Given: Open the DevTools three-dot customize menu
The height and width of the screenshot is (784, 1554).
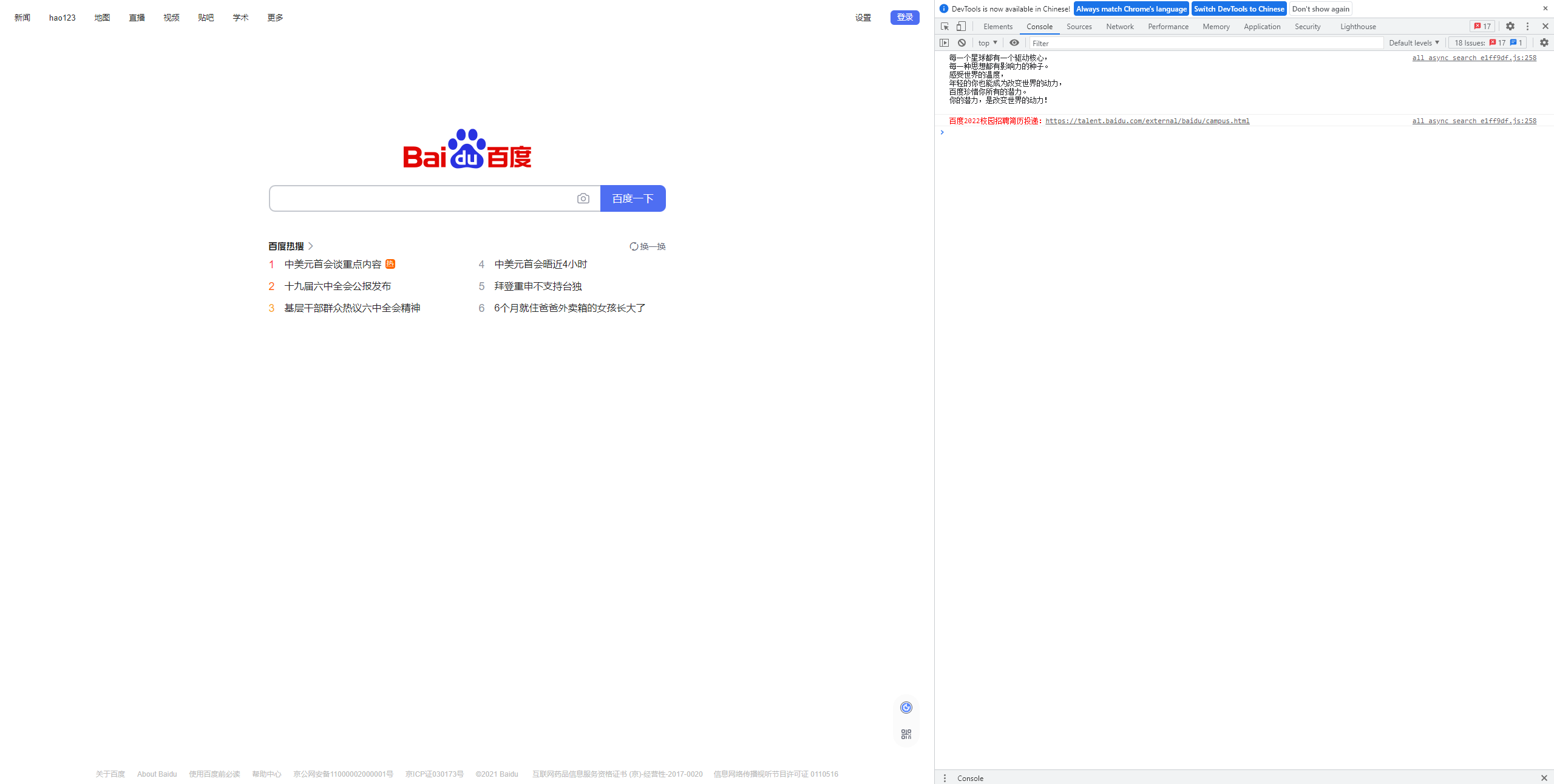Looking at the screenshot, I should pos(1527,26).
